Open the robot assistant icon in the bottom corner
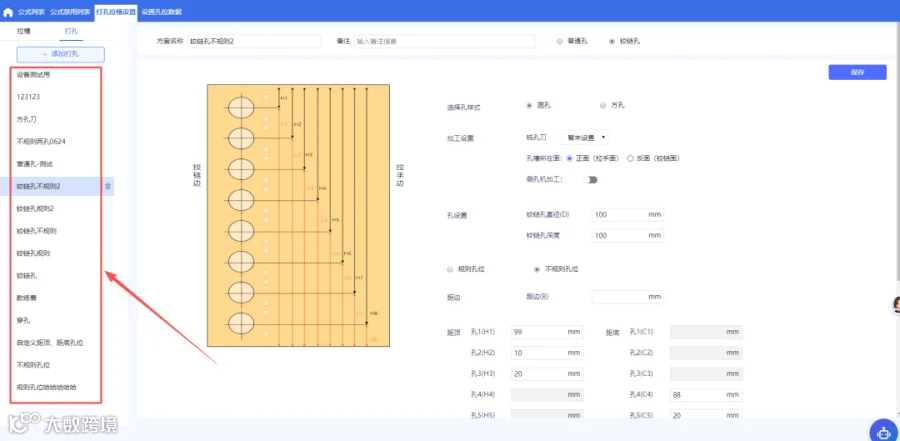Screen dimensions: 900x441 click(x=883, y=431)
